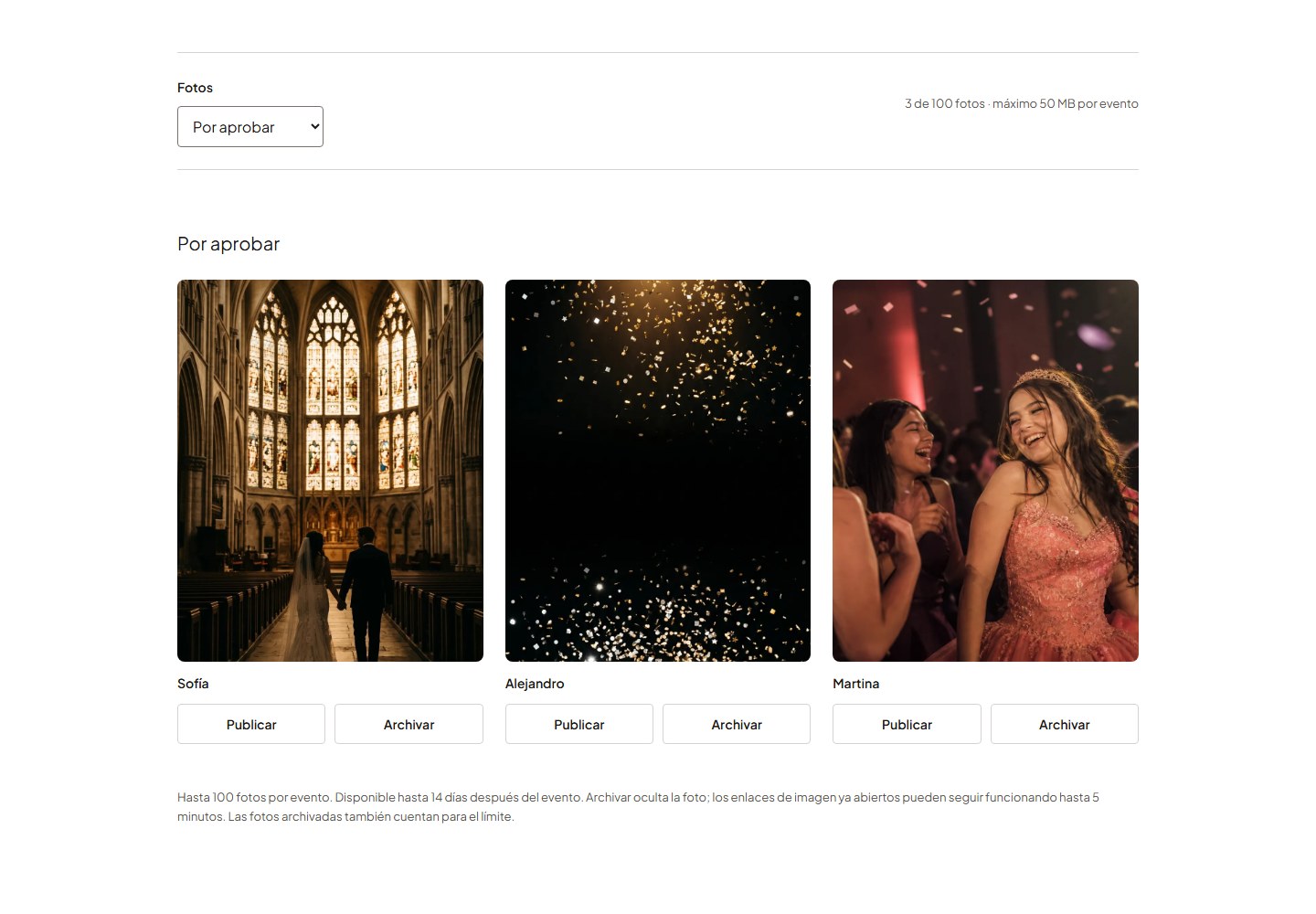Open Martina's quinceañera photo thumbnail
The height and width of the screenshot is (914, 1316).
coord(985,471)
